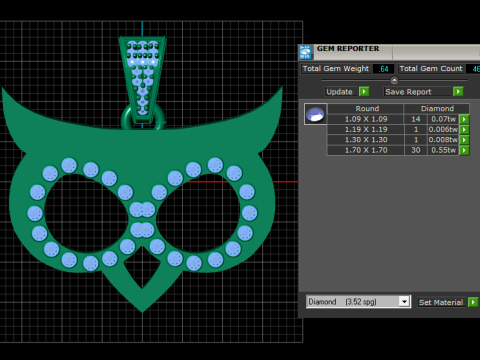Collapse panel with the small up-arrow handle
Viewport: 480px width, 360px height.
coord(394,80)
